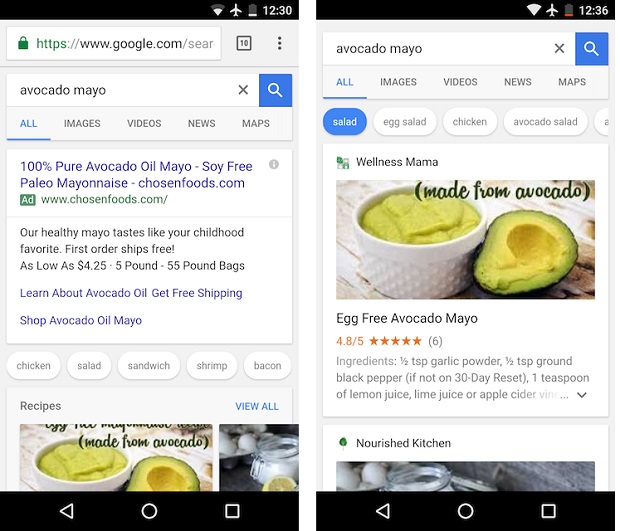
Task: Toggle the shrimp filter chip
Action: click(212, 366)
